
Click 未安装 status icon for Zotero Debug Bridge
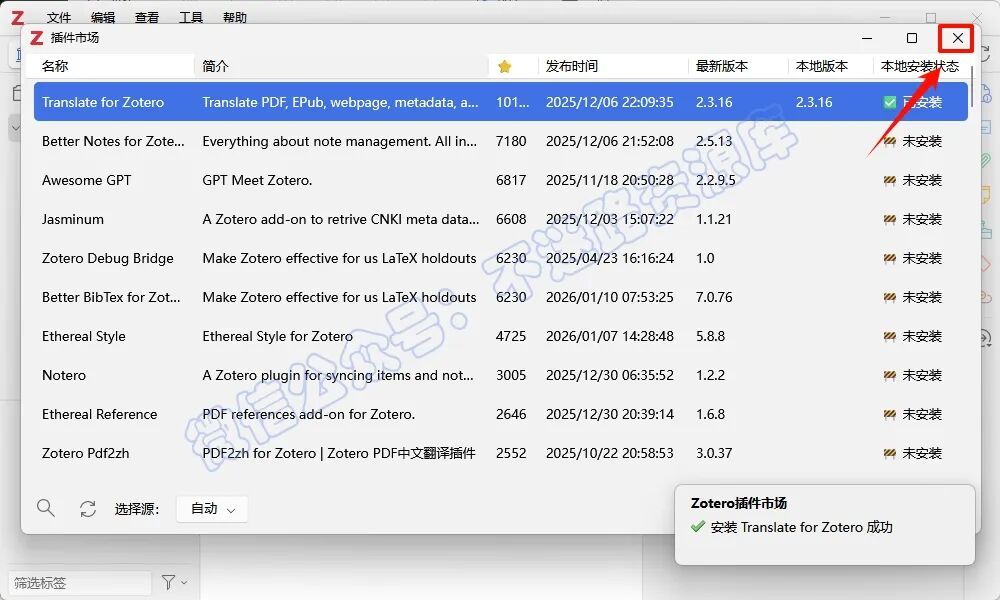coord(890,258)
